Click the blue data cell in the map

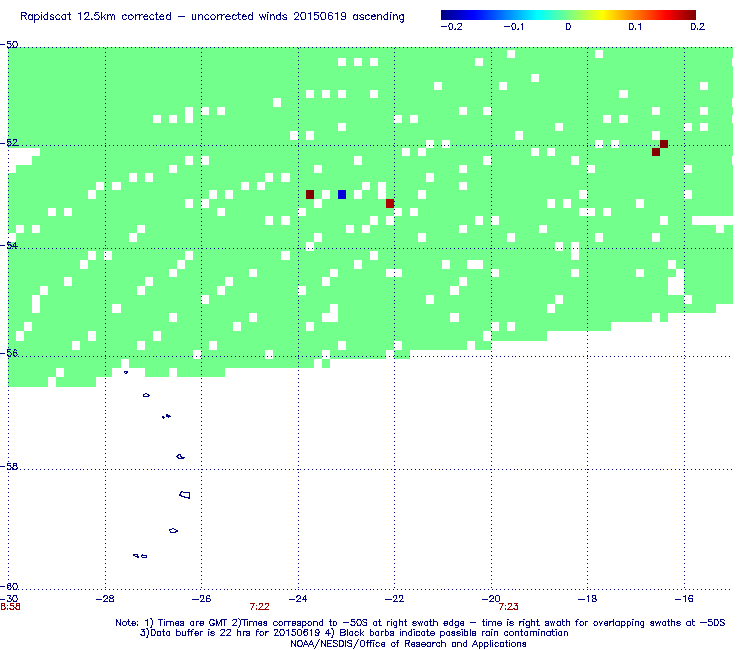[x=342, y=194]
